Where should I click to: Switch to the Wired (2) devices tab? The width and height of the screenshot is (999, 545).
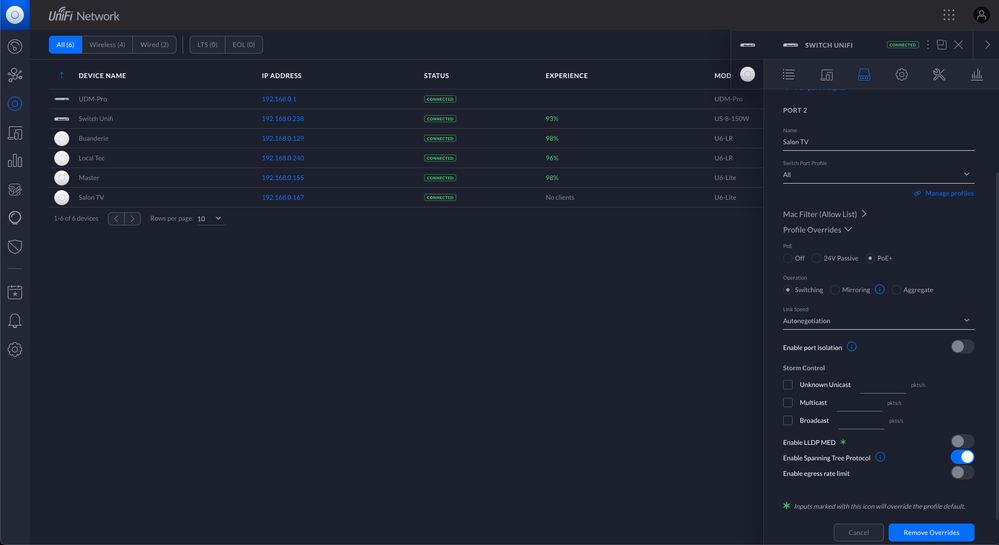click(154, 45)
